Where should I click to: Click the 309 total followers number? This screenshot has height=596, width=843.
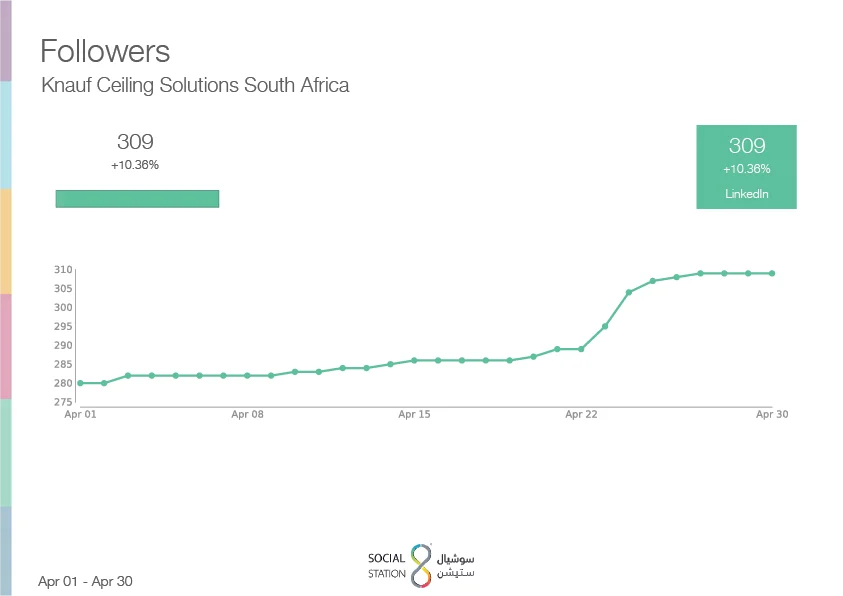[x=135, y=142]
